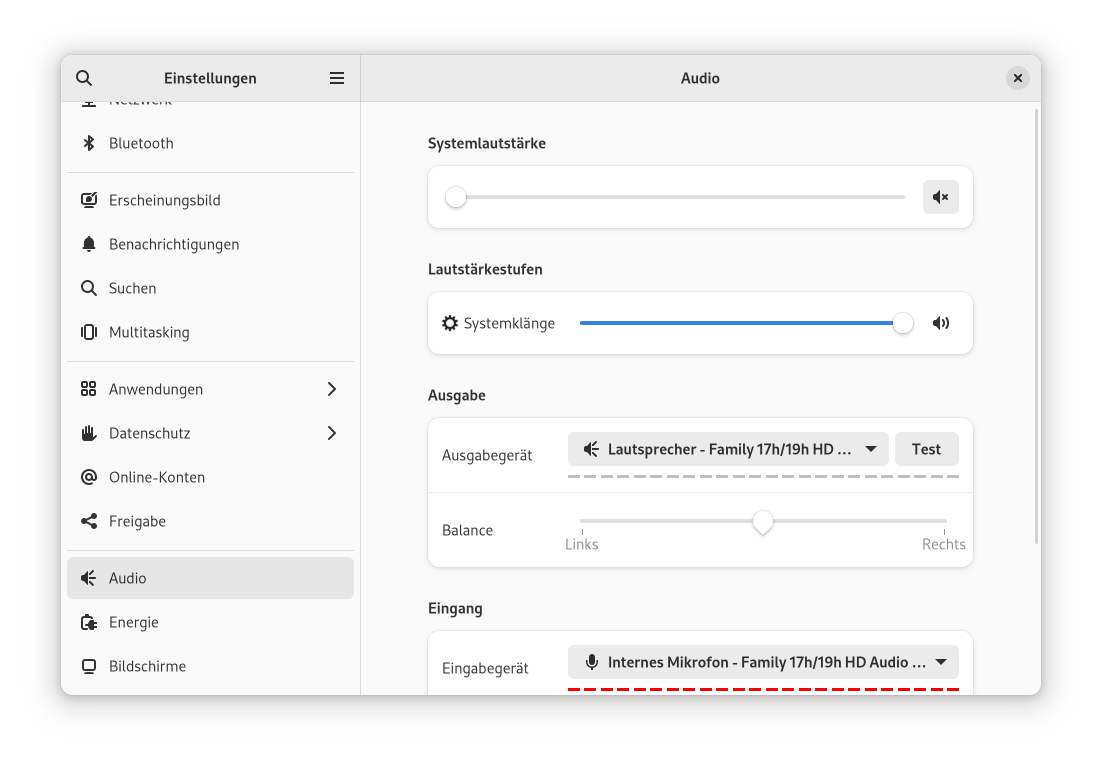
Task: Open the Ausgabegerät Lautsprecher dropdown
Action: click(x=728, y=449)
